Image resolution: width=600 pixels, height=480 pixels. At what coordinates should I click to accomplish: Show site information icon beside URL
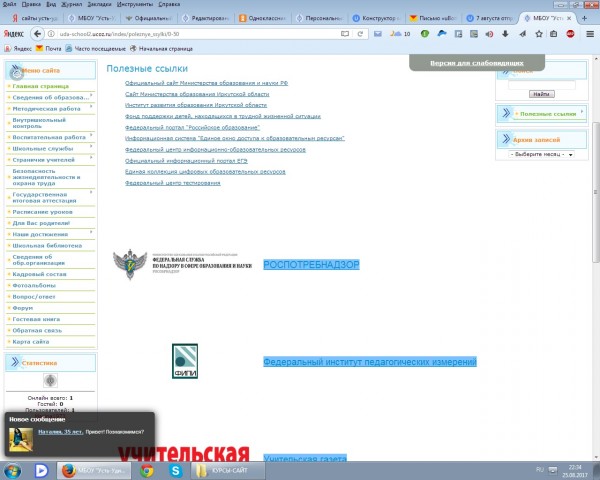[x=51, y=34]
